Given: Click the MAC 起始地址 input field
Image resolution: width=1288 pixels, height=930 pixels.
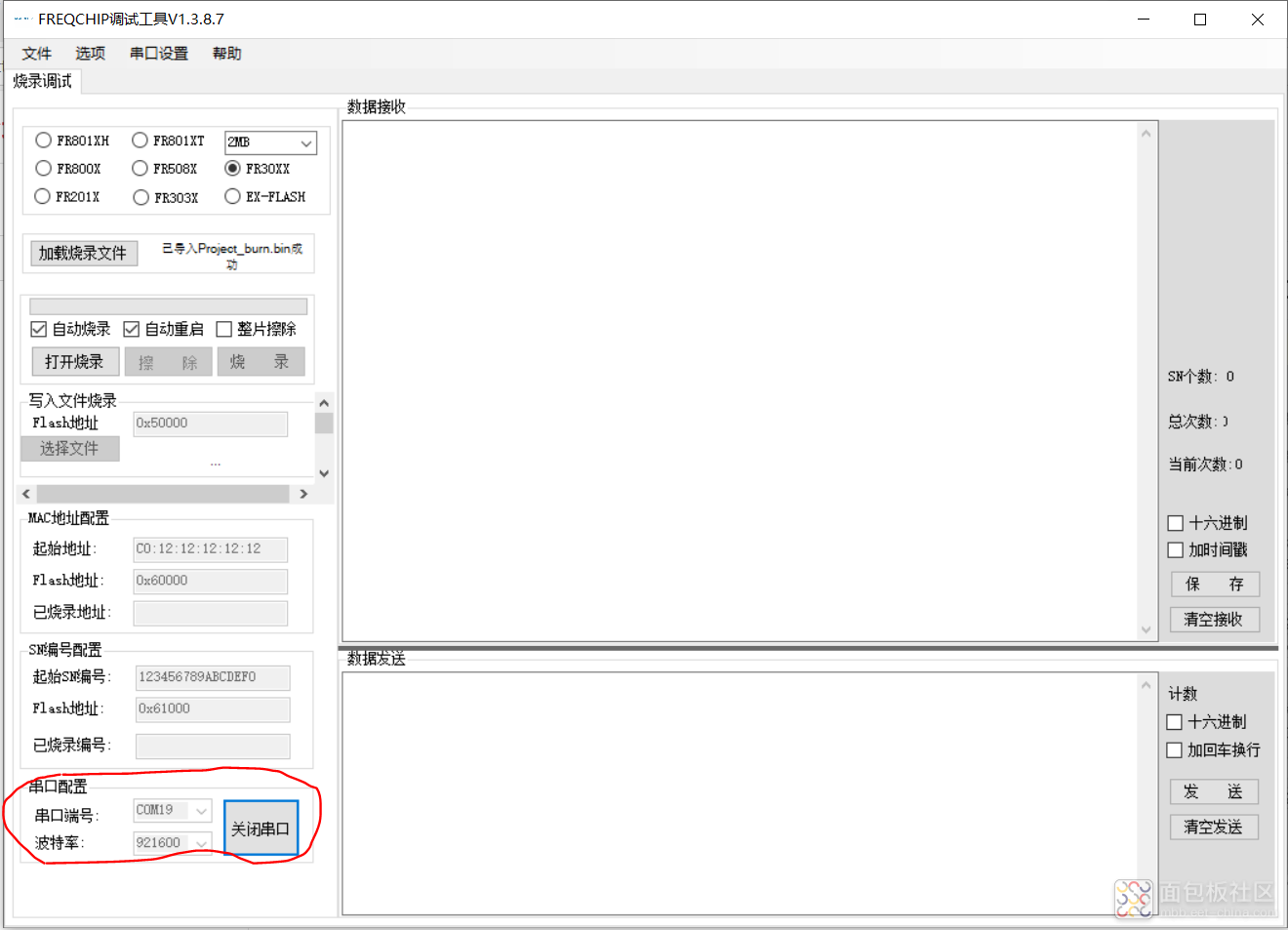Looking at the screenshot, I should [210, 549].
